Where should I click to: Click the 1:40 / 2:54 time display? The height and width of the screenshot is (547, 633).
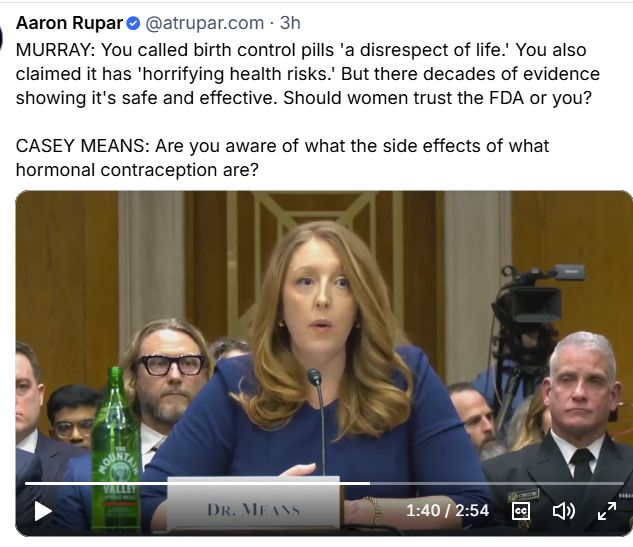447,511
